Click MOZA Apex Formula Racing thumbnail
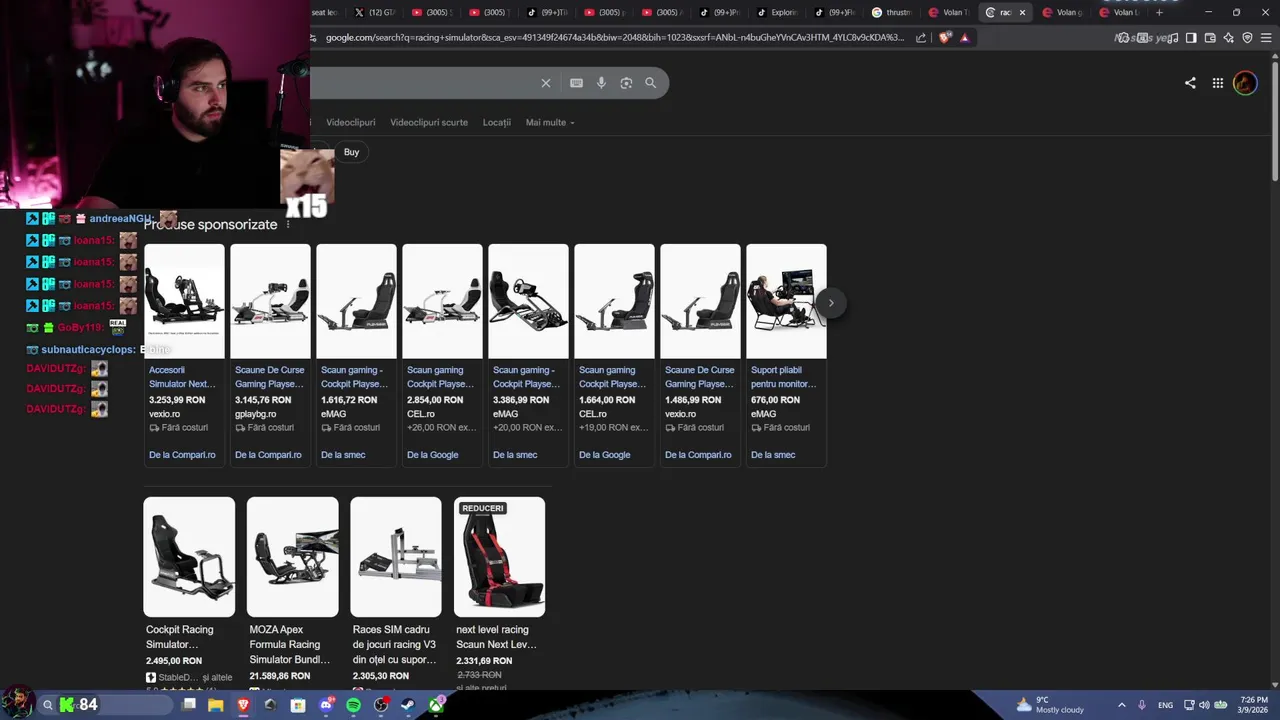 (x=293, y=557)
